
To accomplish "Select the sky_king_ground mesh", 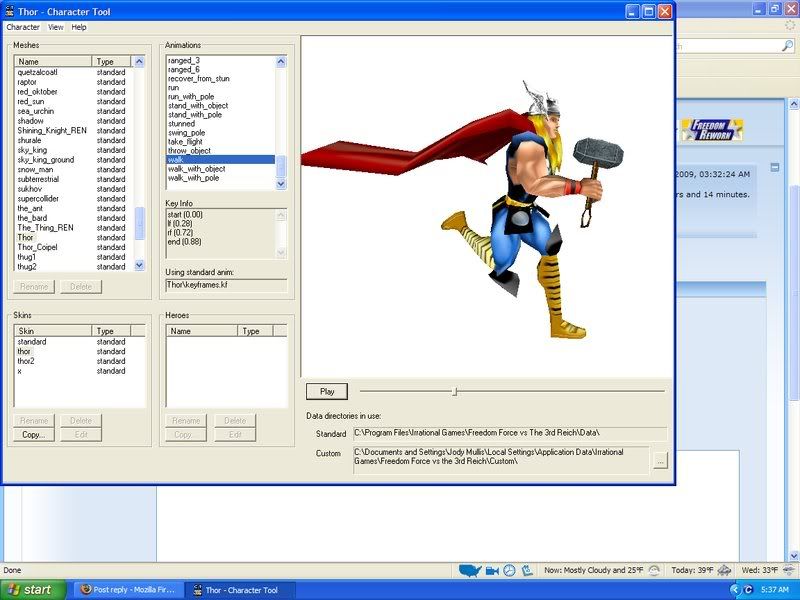I will click(x=45, y=160).
